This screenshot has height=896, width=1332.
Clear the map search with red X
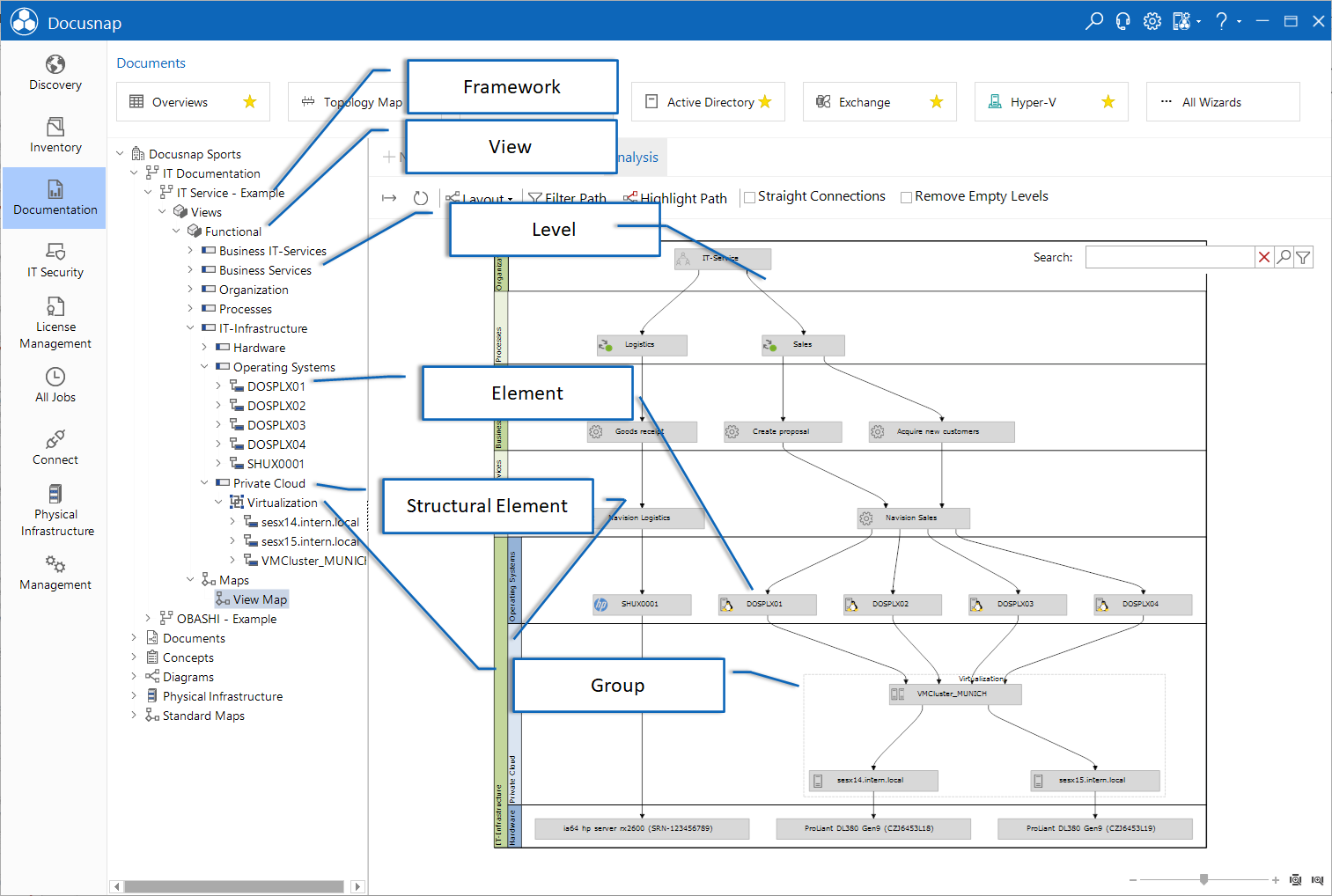(x=1264, y=257)
